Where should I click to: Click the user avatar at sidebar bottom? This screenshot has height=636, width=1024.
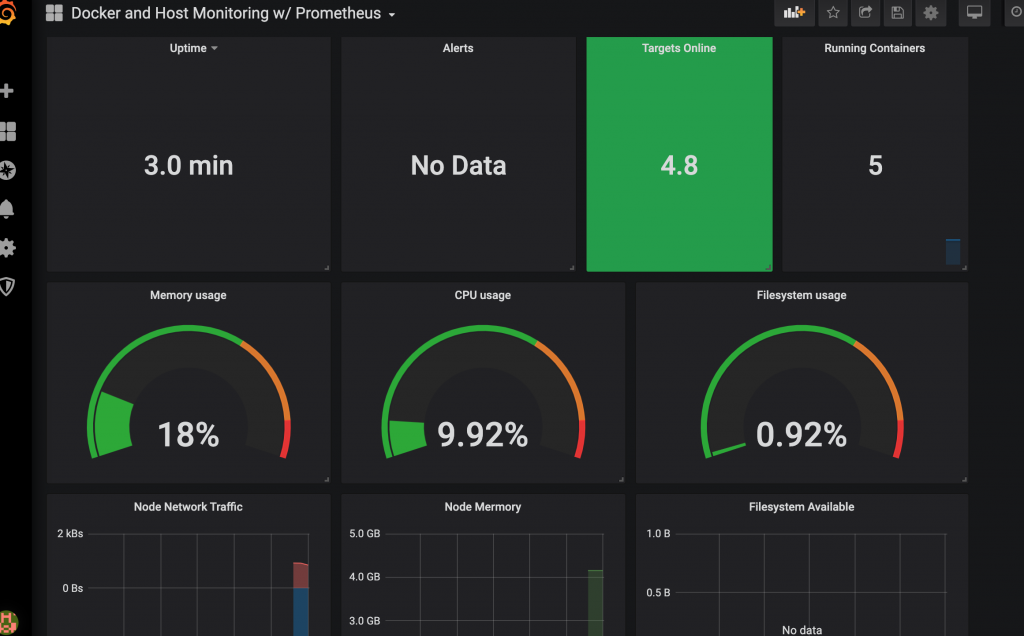(8, 623)
